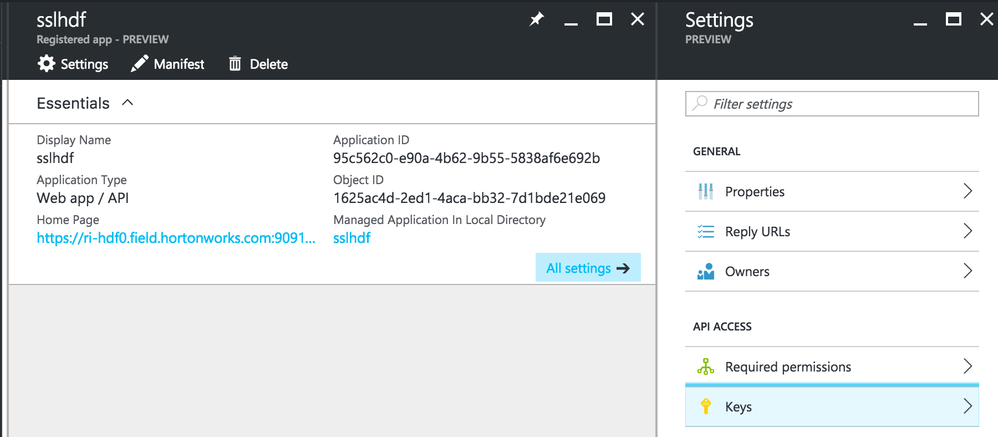The height and width of the screenshot is (437, 998).
Task: Expand the Properties row arrow
Action: [x=967, y=191]
